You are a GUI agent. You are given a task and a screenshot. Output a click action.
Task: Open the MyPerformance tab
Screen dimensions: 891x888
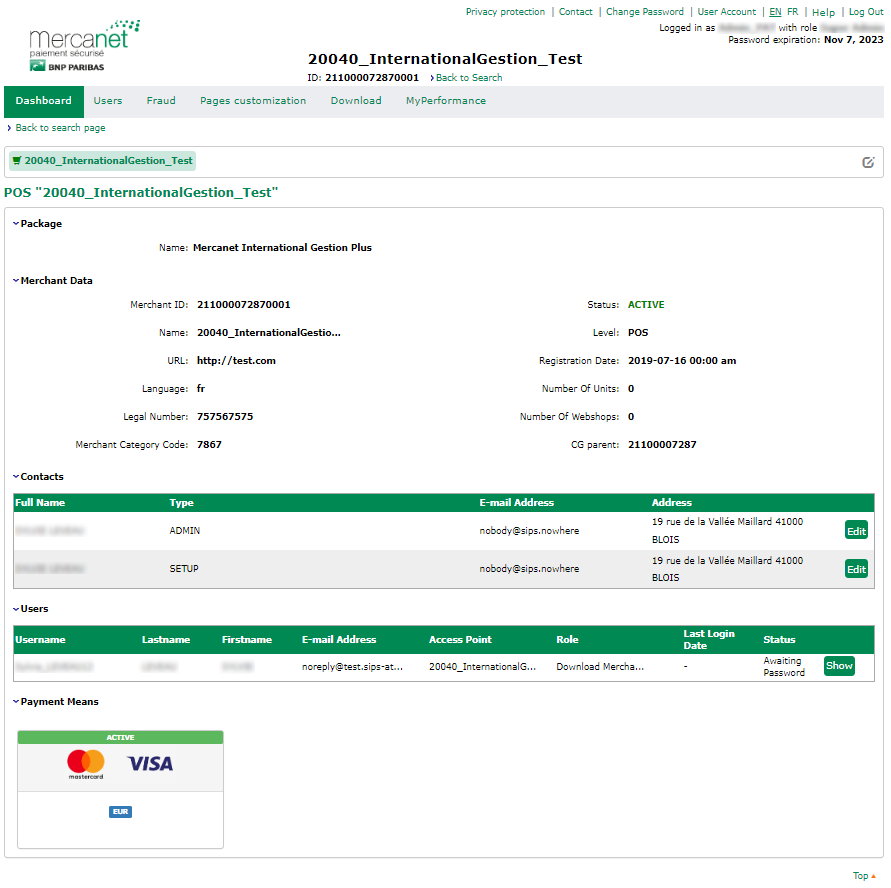445,101
